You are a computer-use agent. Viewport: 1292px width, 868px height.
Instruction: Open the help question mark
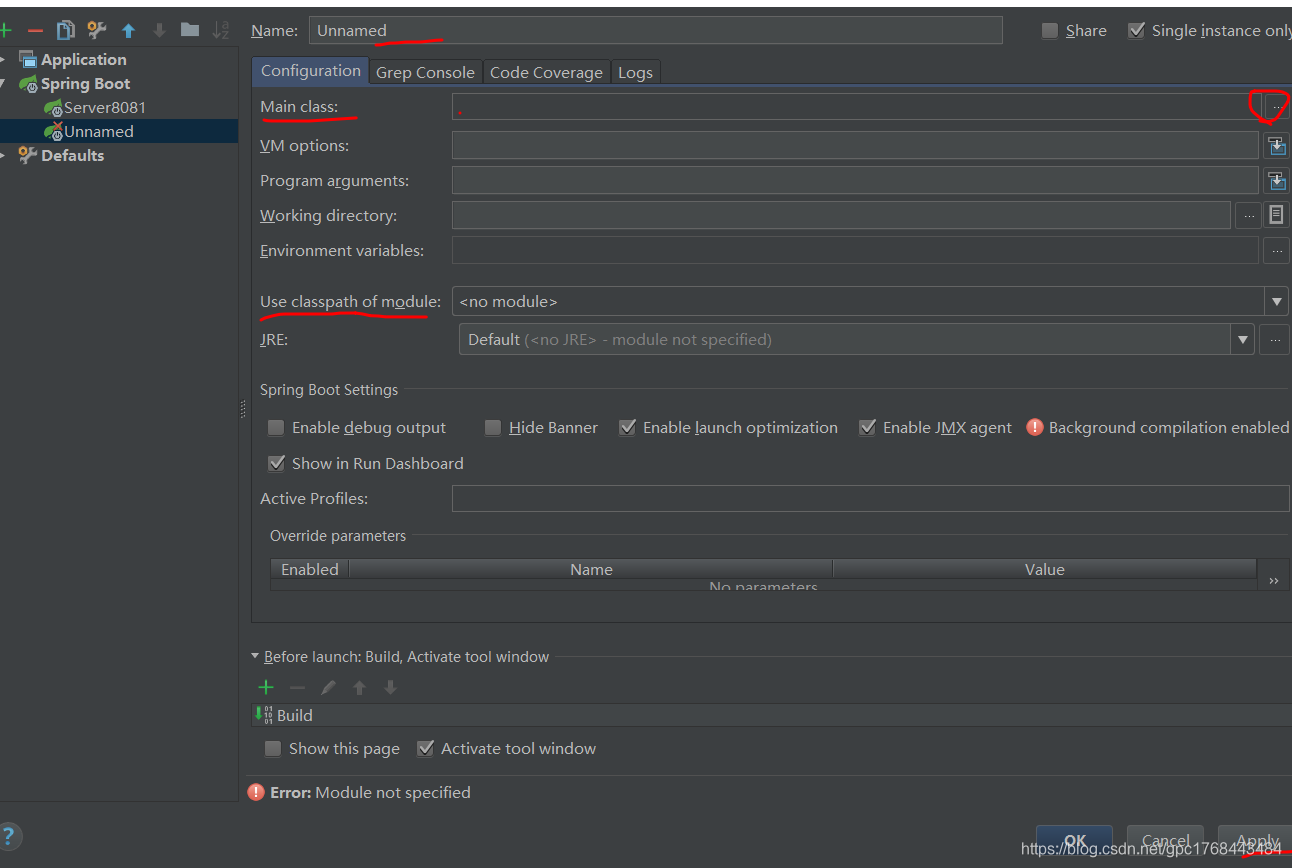(x=8, y=837)
